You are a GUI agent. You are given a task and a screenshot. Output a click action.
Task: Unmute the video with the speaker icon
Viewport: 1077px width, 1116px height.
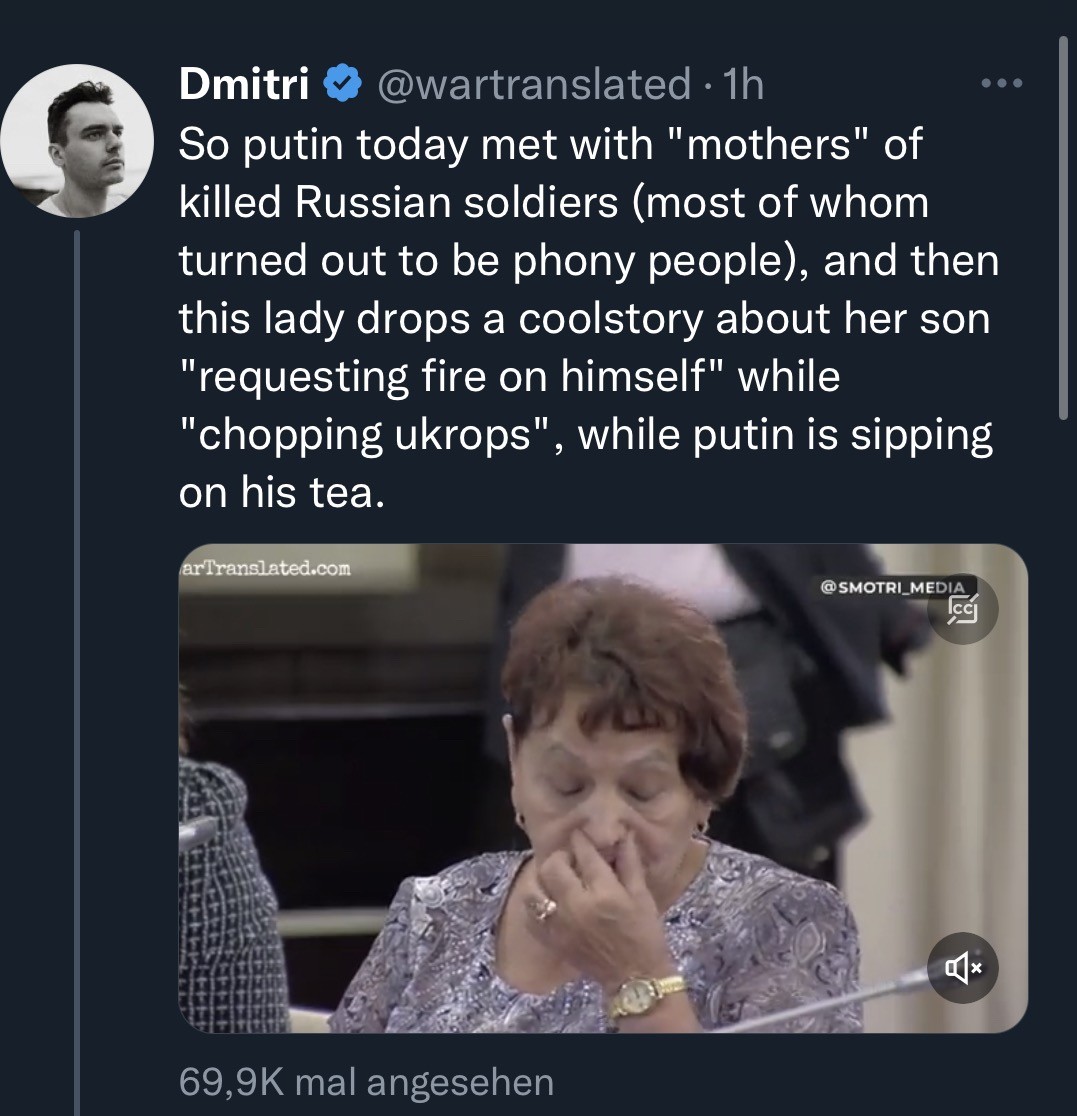[963, 967]
